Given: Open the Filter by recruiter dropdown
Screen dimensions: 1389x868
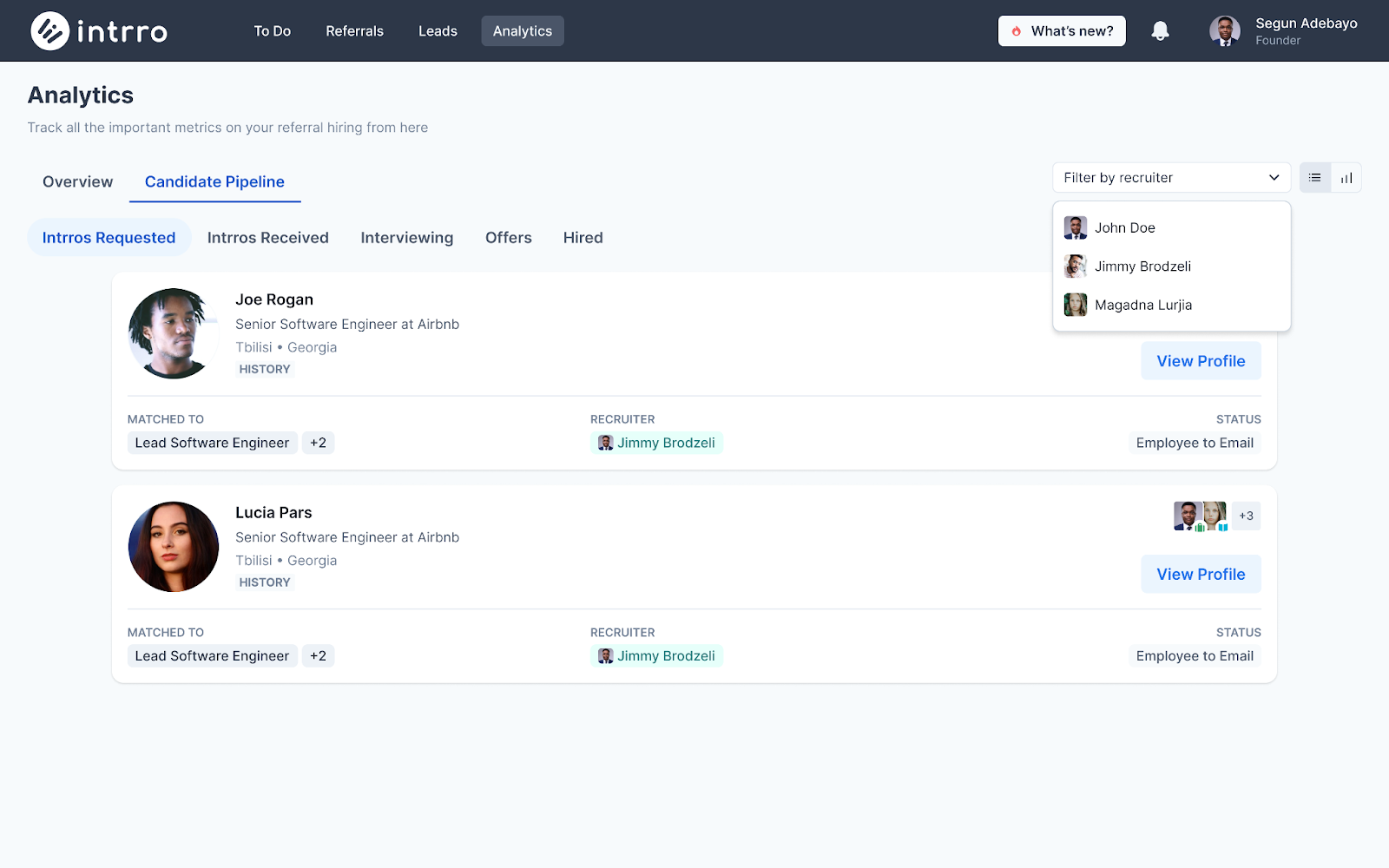Looking at the screenshot, I should [1172, 178].
